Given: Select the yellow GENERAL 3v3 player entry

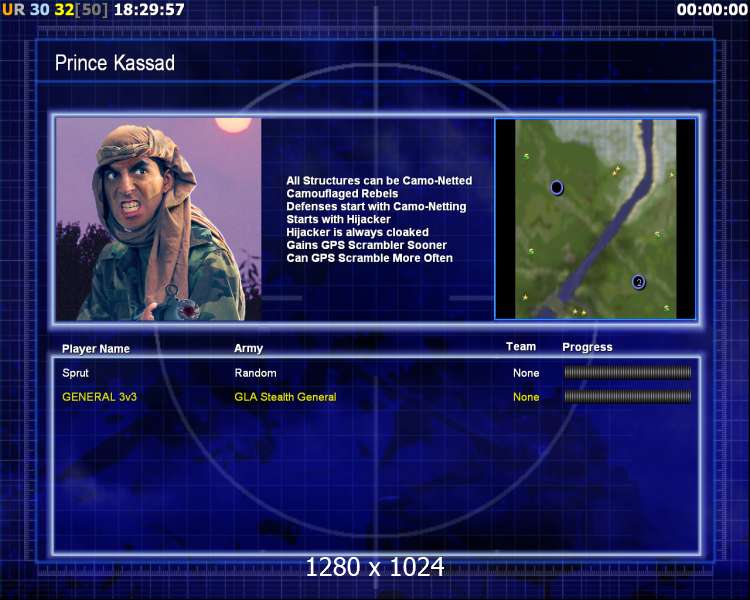Looking at the screenshot, I should click(x=99, y=397).
